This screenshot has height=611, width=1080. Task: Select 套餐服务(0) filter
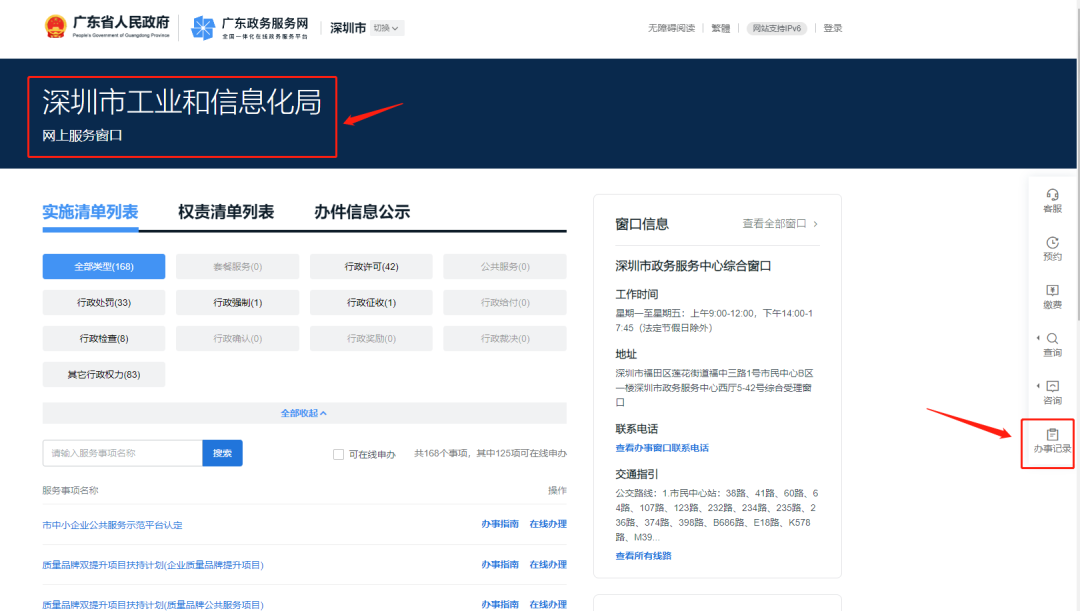(x=238, y=267)
